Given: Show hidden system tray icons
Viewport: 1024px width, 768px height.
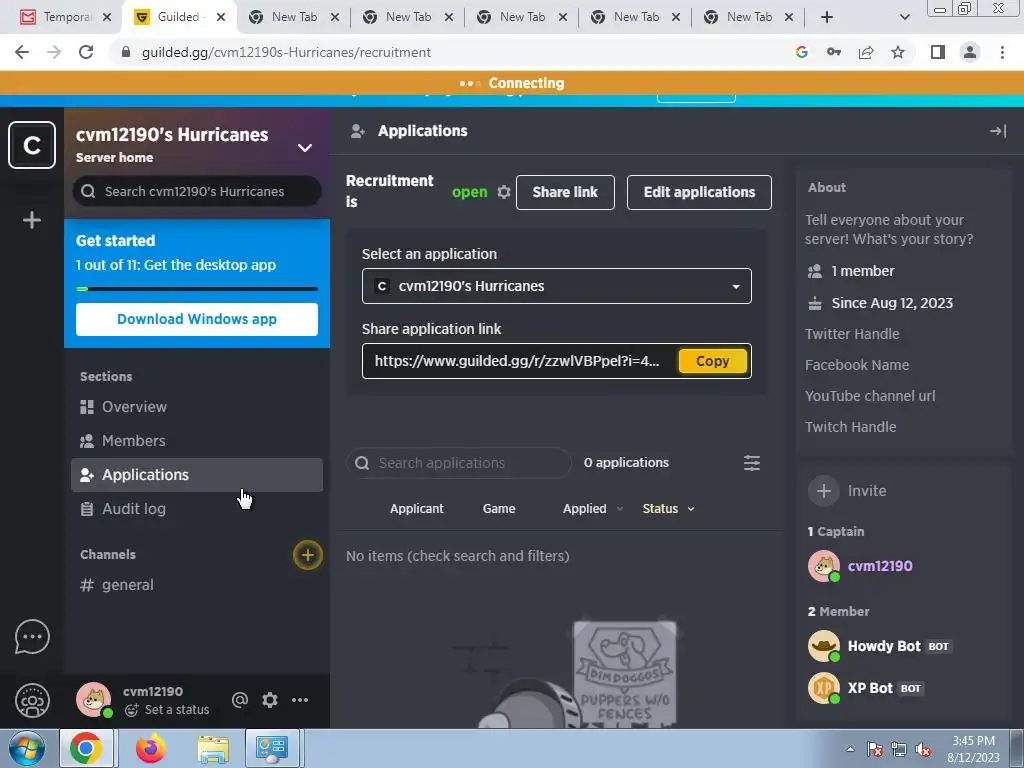Looking at the screenshot, I should [x=850, y=749].
